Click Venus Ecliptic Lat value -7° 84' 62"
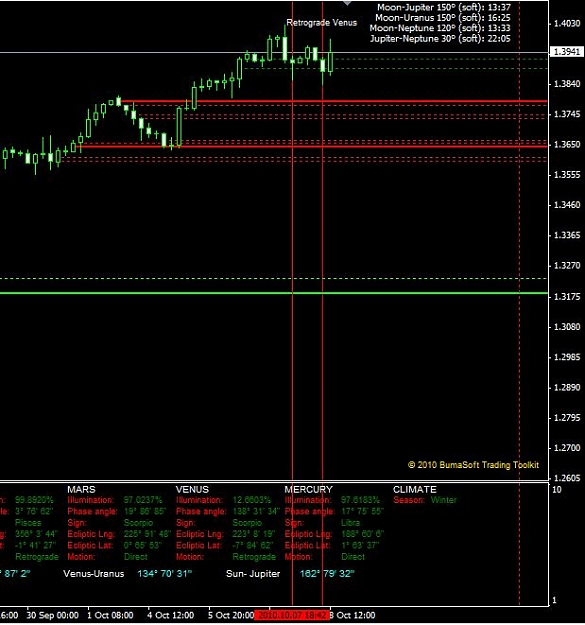585x625 pixels. 253,545
